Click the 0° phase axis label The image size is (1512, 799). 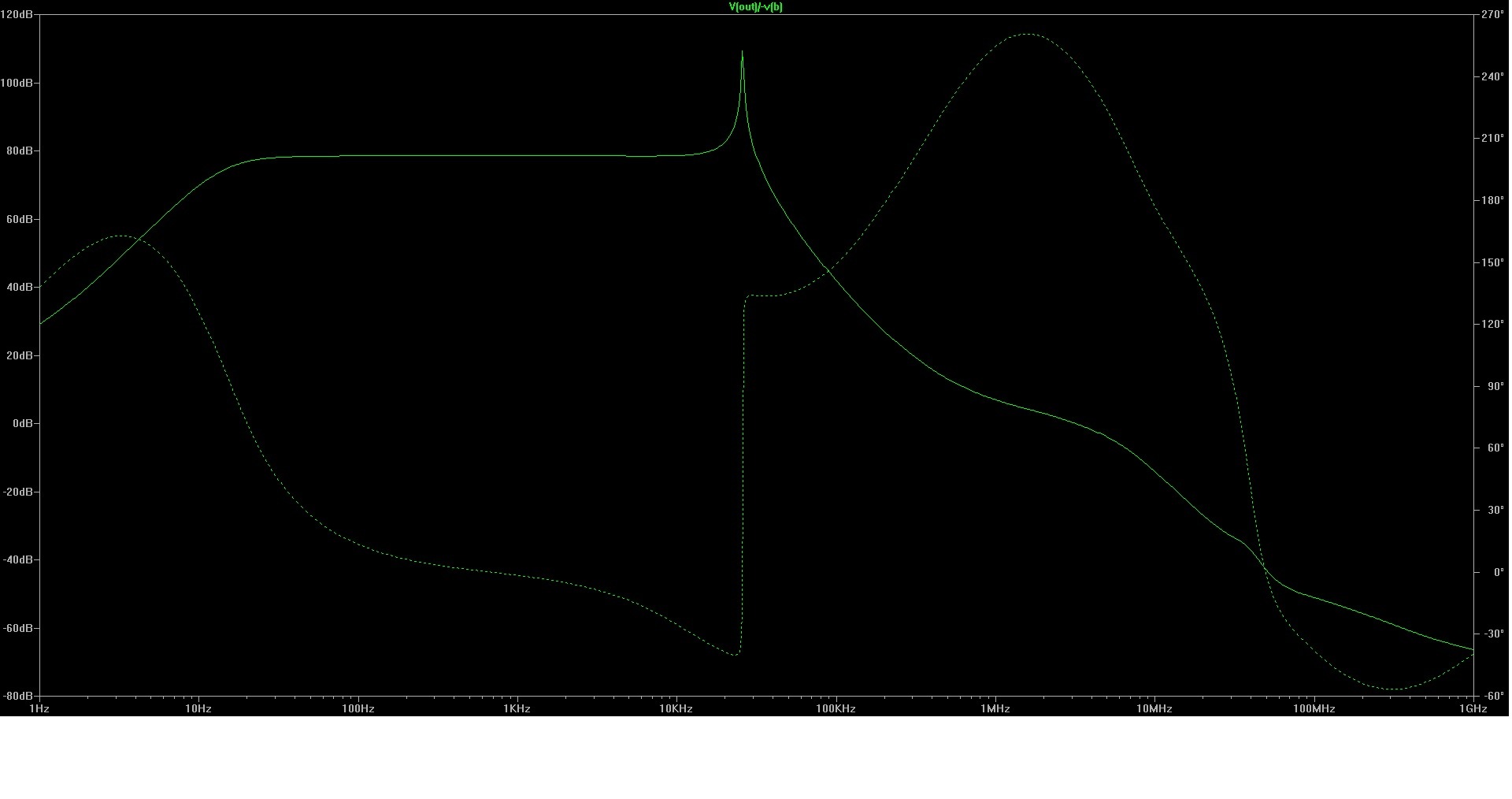click(x=1497, y=573)
